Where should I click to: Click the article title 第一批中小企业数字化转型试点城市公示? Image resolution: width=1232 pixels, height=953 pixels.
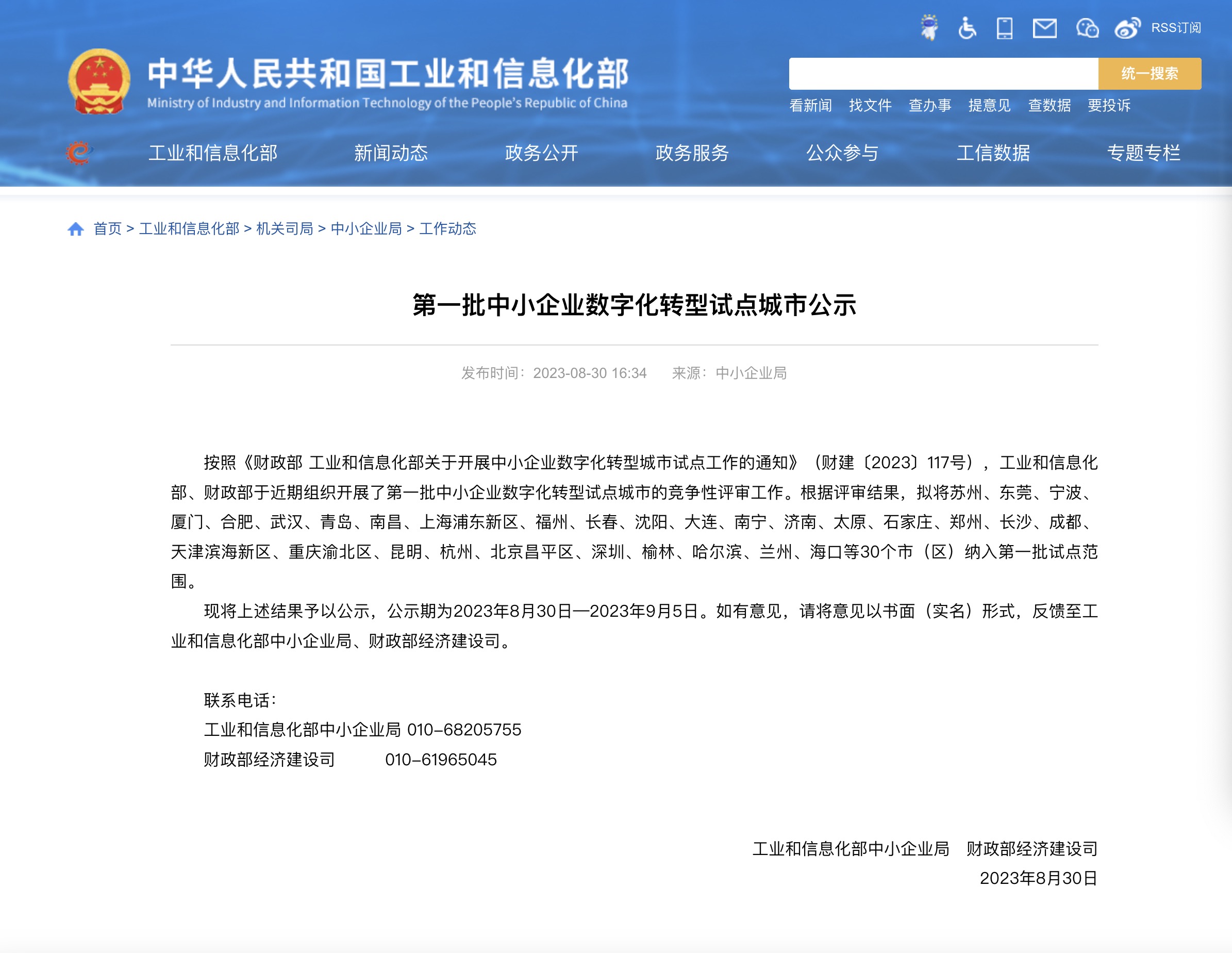point(635,305)
